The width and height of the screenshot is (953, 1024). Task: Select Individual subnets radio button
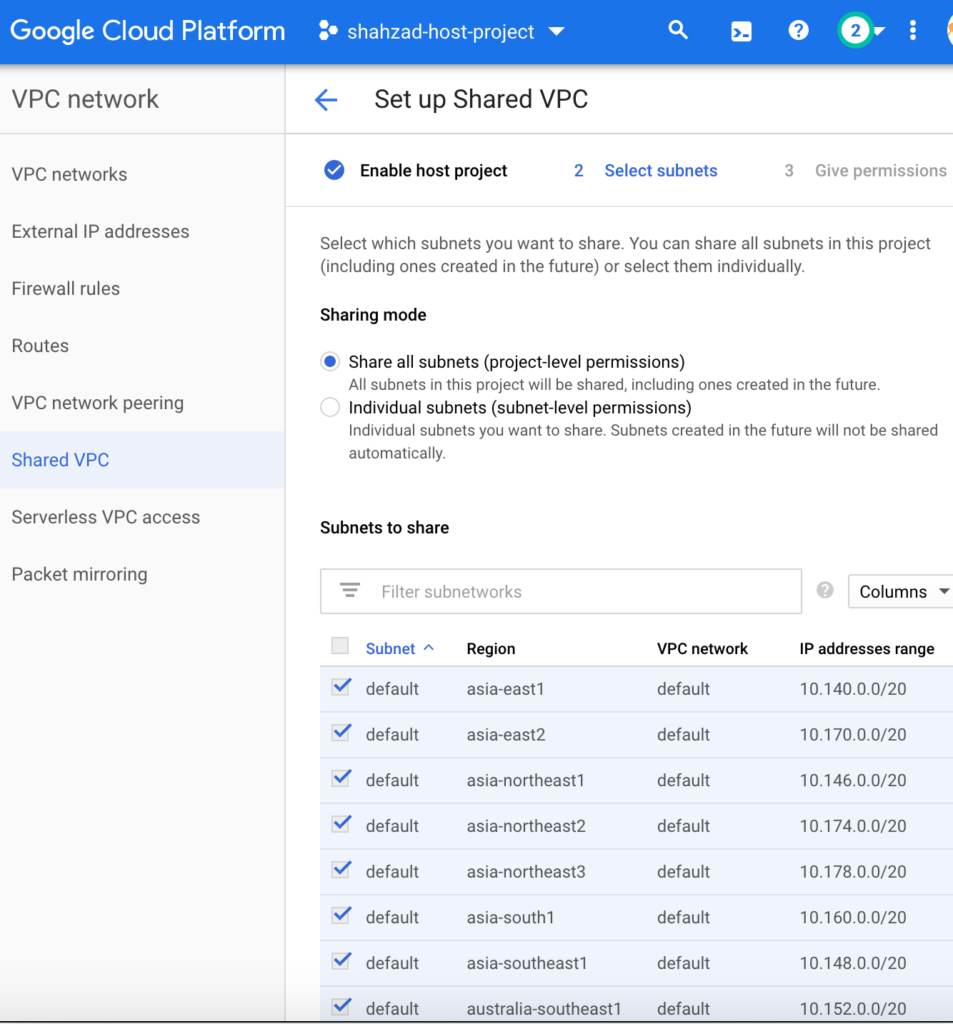click(x=330, y=408)
